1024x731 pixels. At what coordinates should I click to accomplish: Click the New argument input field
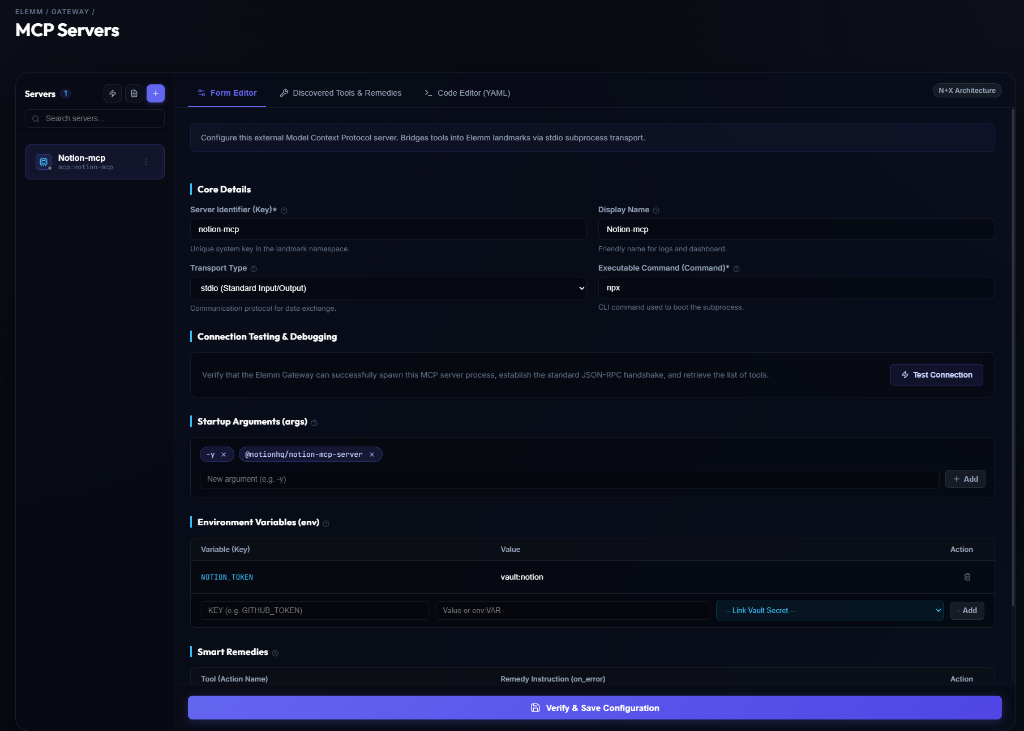569,479
